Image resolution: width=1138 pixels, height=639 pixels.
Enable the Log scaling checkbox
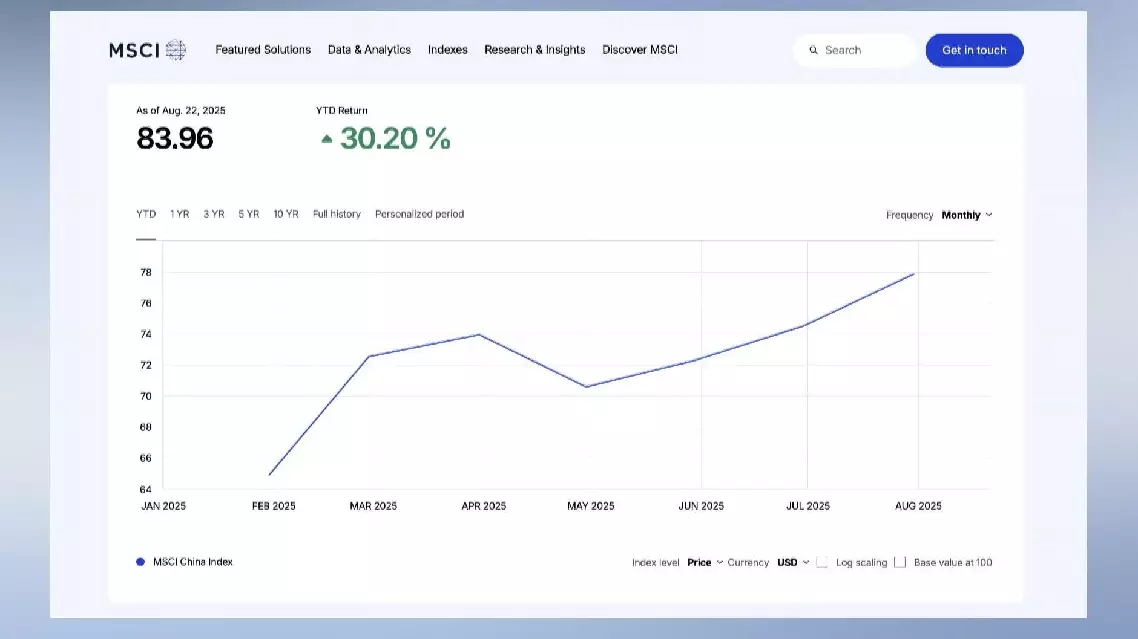[x=822, y=563]
